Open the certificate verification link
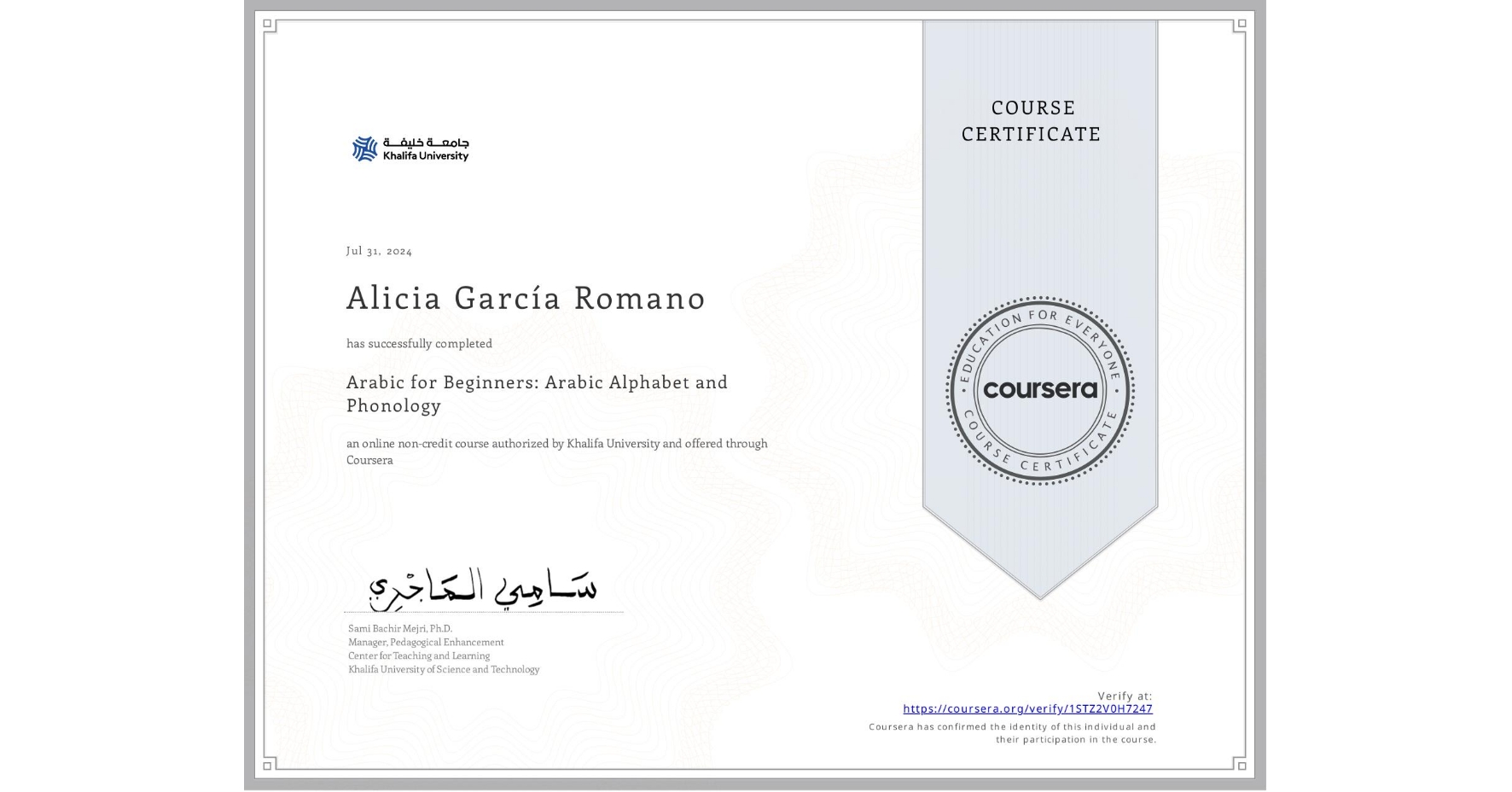The height and width of the screenshot is (792, 1512). (x=1027, y=708)
